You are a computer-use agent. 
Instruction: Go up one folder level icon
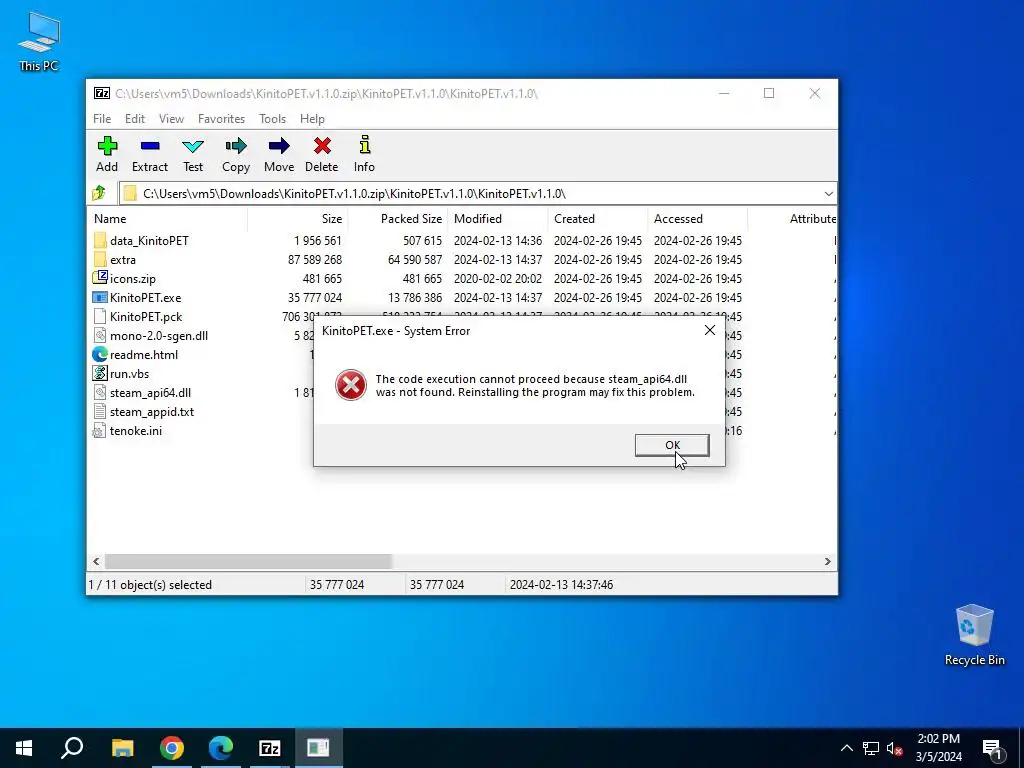coord(99,193)
